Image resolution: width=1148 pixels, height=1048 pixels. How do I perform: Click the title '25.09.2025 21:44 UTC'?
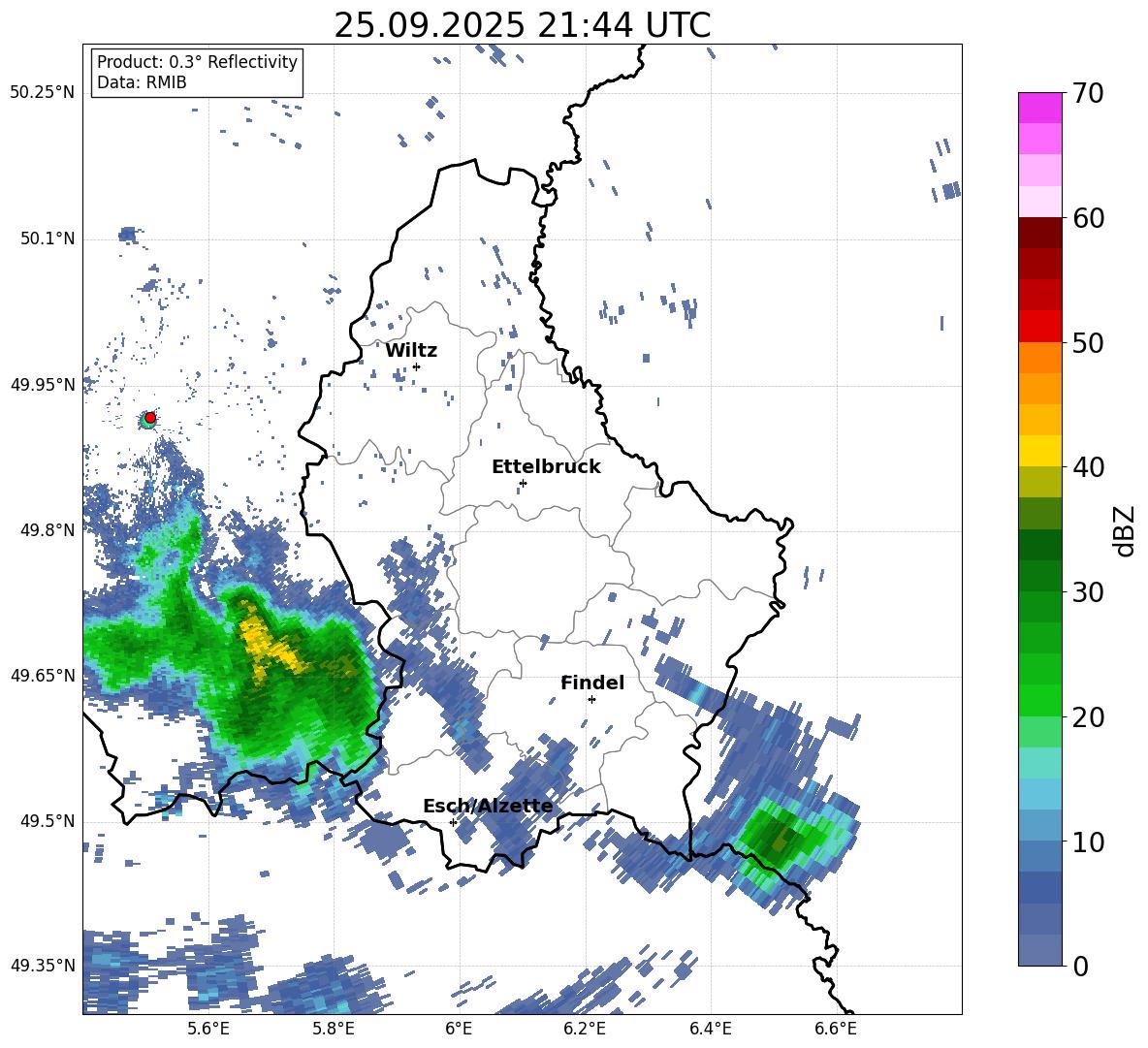coord(522,25)
